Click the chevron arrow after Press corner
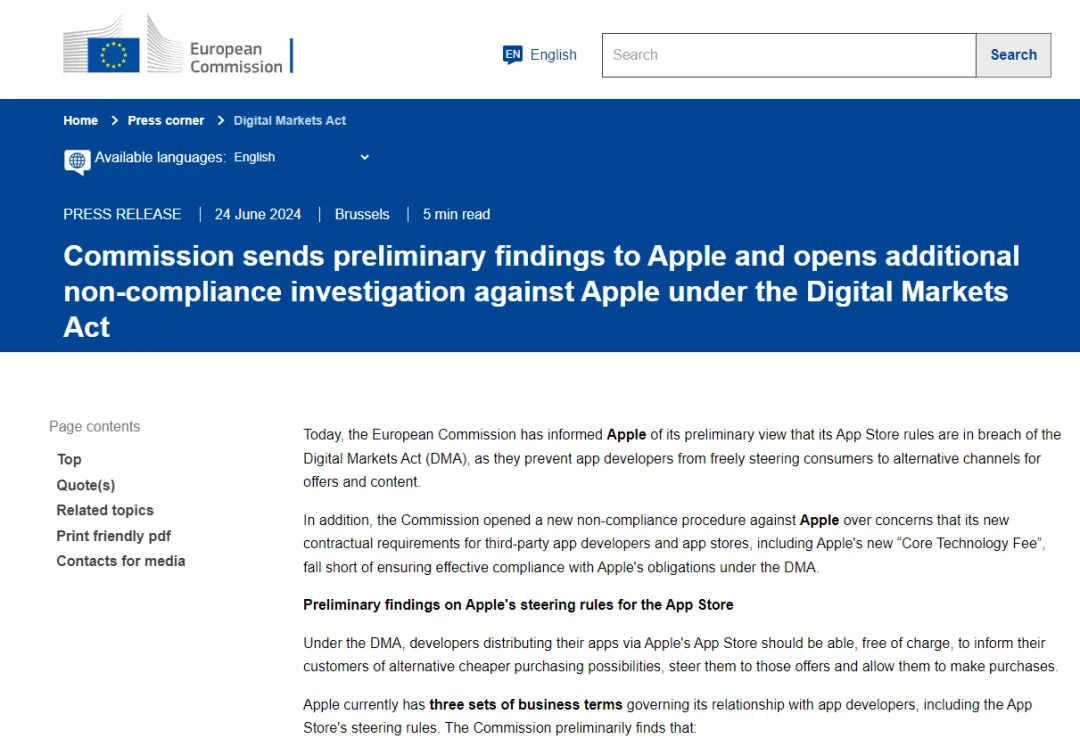Viewport: 1080px width, 747px height. tap(220, 120)
